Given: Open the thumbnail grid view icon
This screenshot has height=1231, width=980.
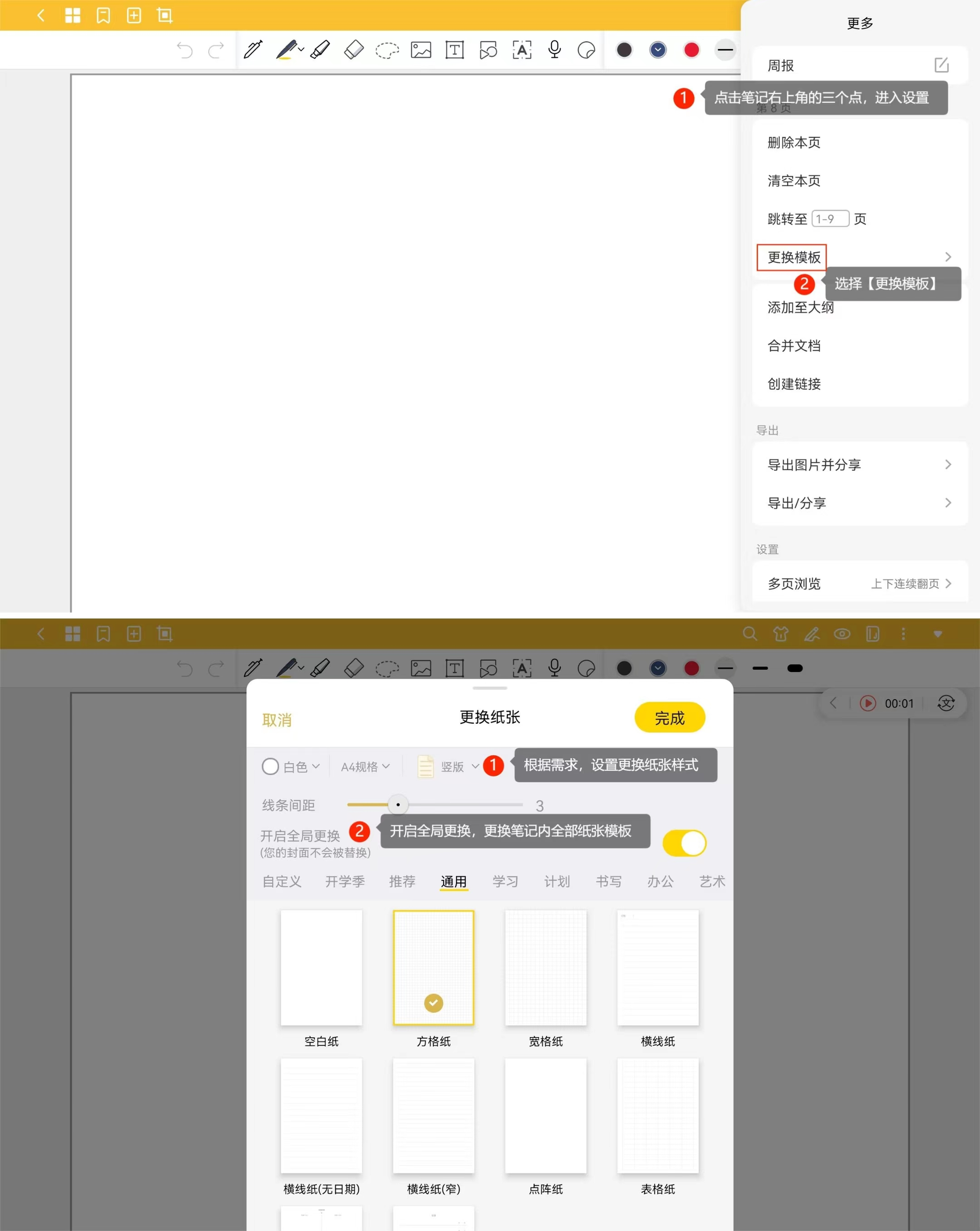Looking at the screenshot, I should point(72,15).
